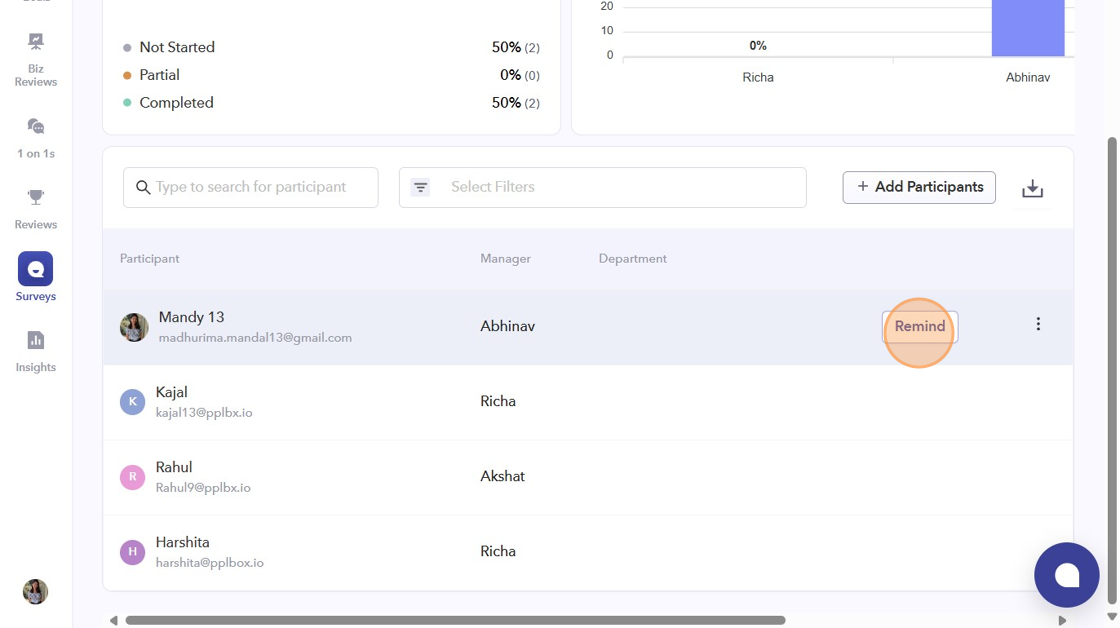Click manager Abhinav in Mandy's row
Viewport: 1120px width, 628px height.
point(507,327)
